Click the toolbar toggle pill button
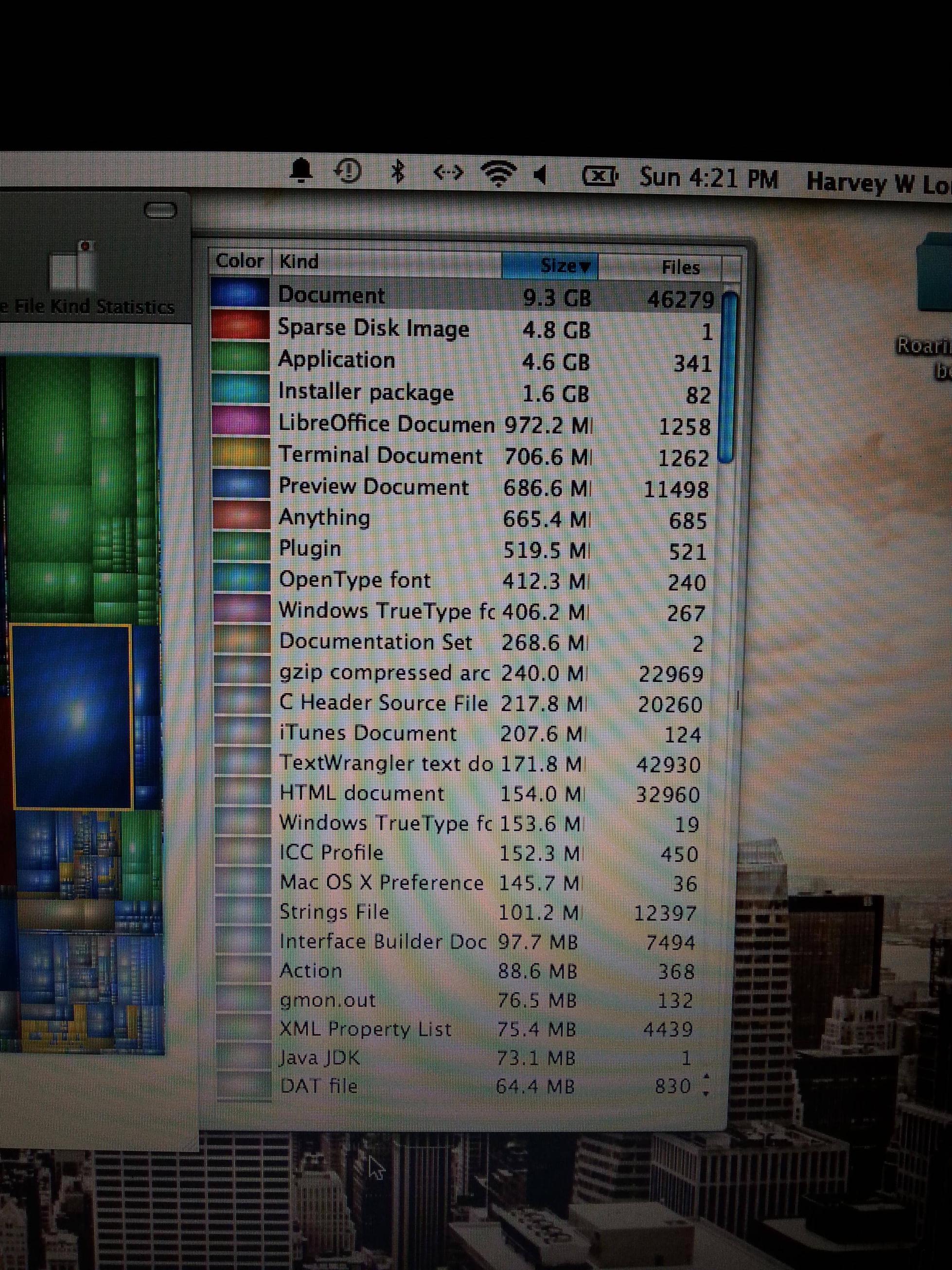 160,211
